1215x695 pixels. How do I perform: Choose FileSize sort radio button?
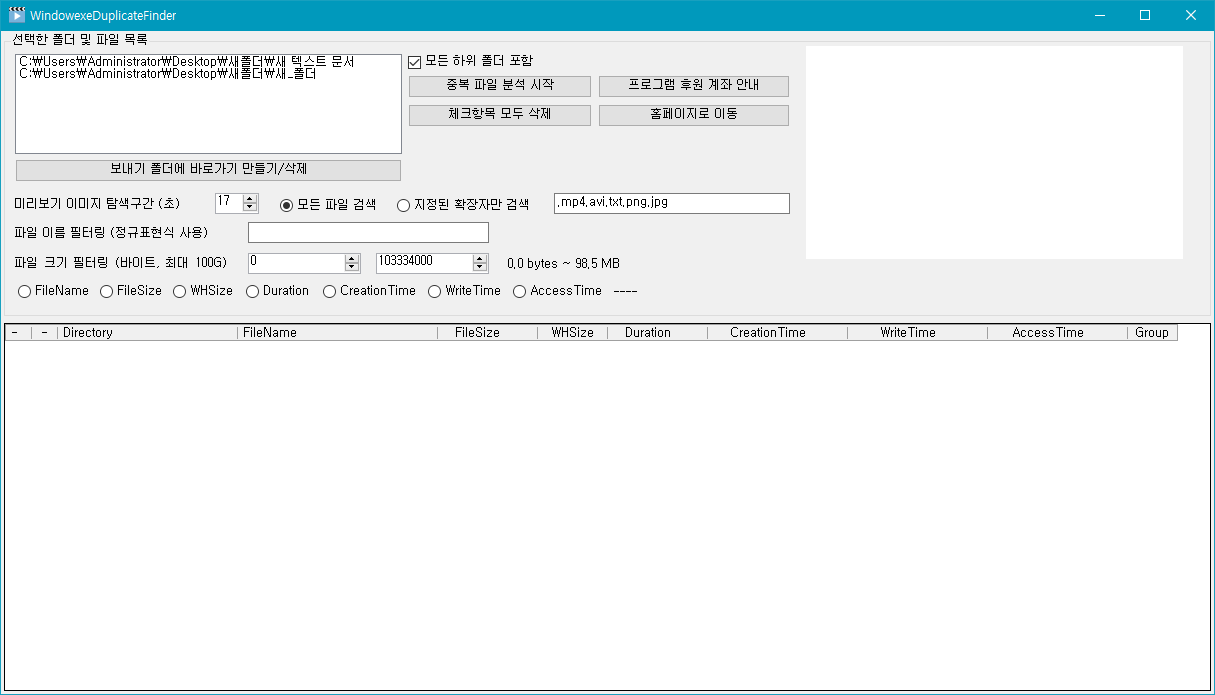(131, 291)
